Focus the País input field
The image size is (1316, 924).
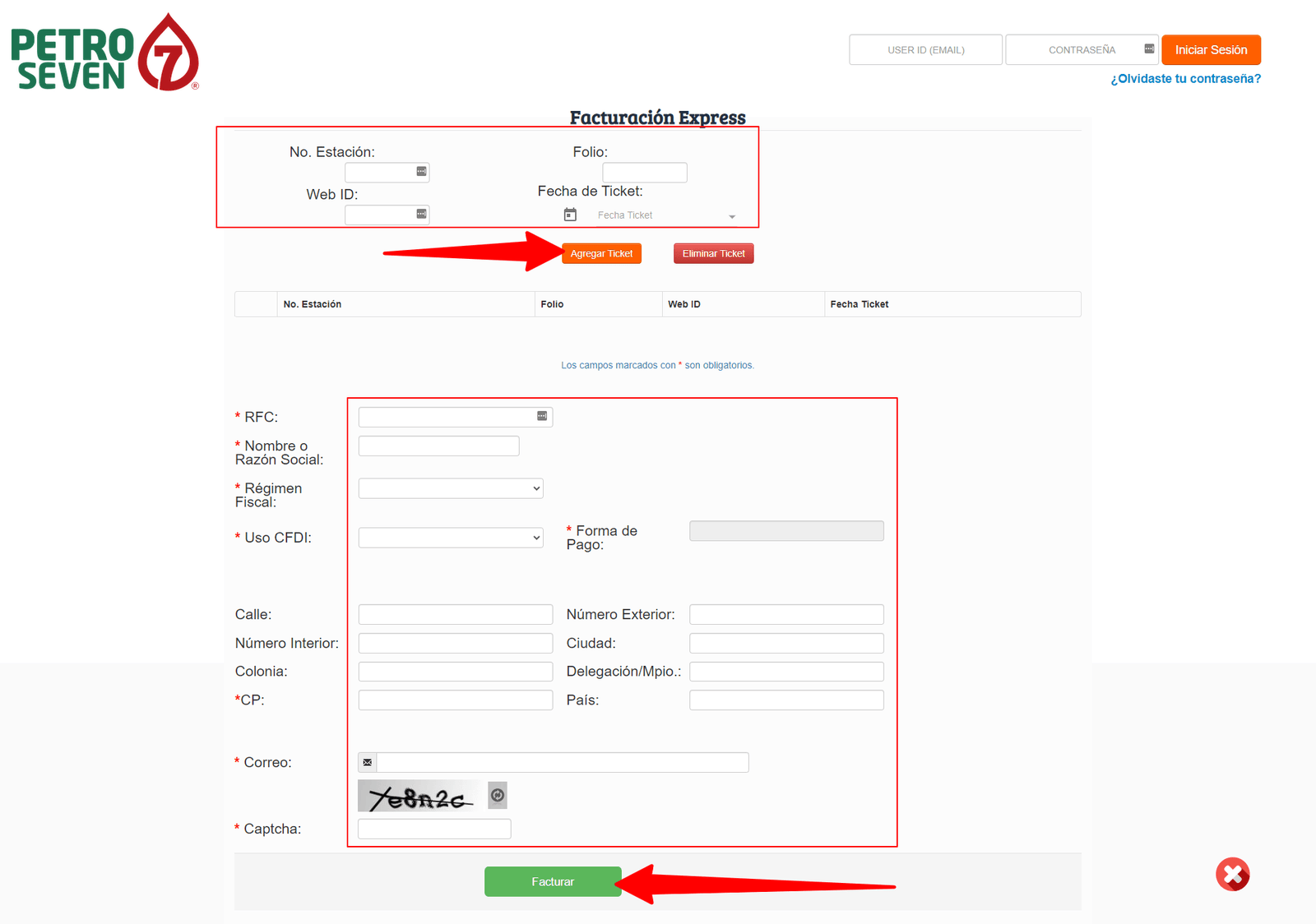pyautogui.click(x=786, y=700)
